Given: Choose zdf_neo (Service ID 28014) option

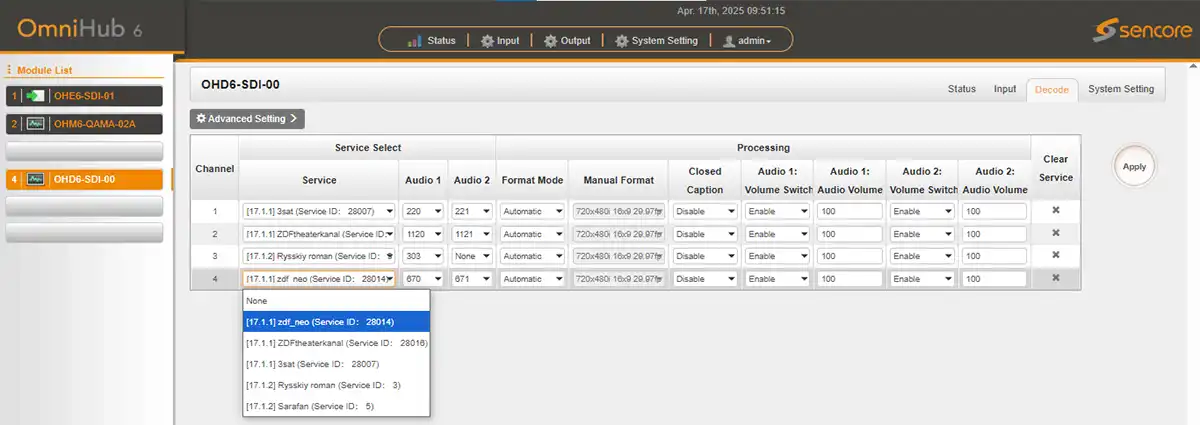Looking at the screenshot, I should [x=336, y=322].
